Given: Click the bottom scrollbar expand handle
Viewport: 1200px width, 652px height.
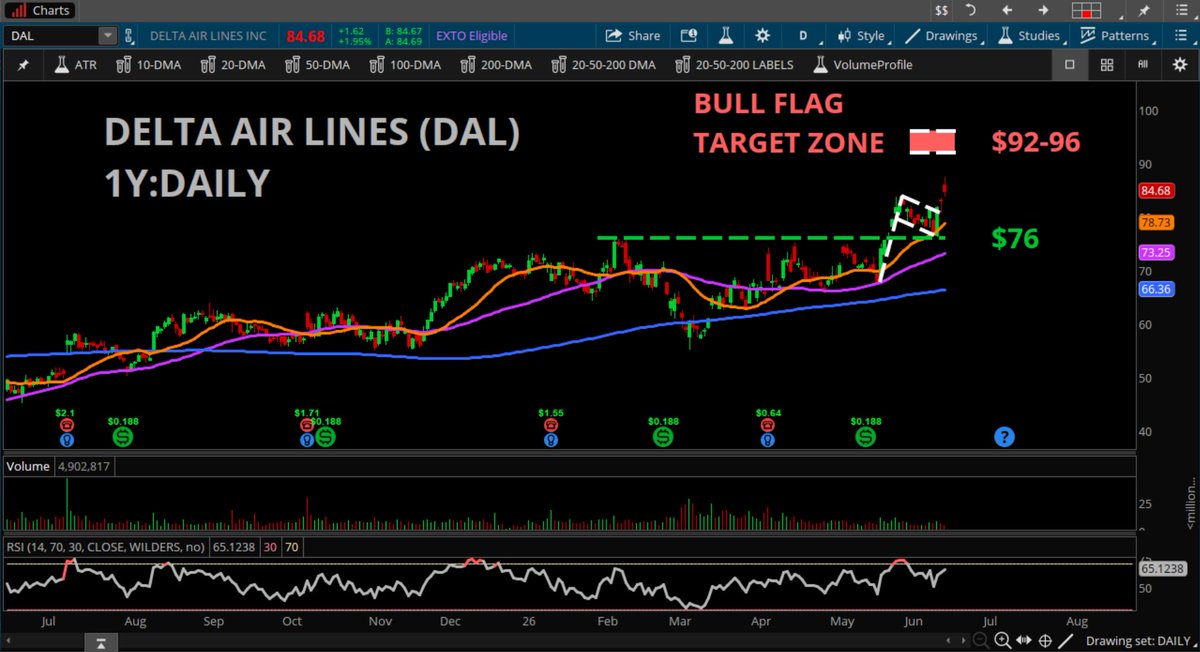Looking at the screenshot, I should [100, 641].
